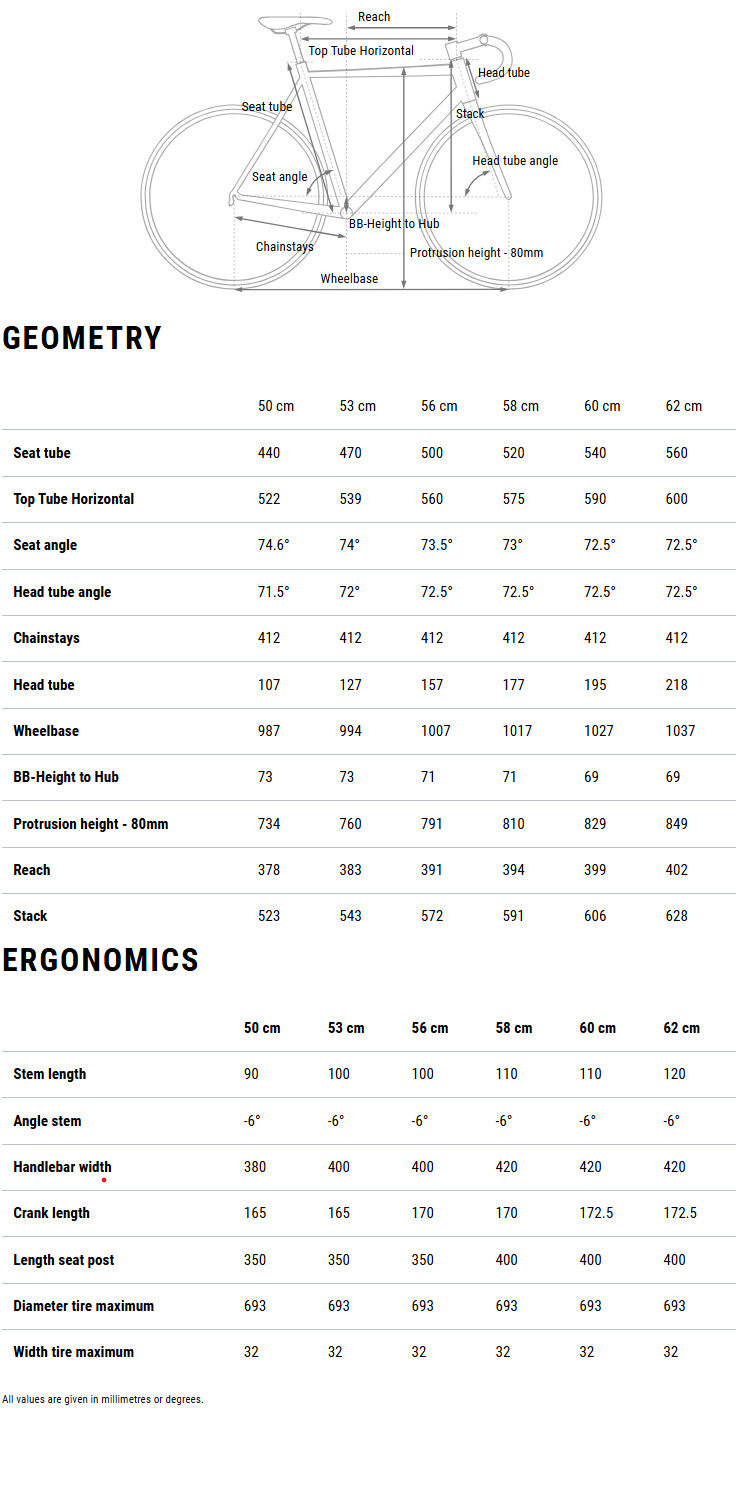
Task: Select the Crank length row label
Action: pyautogui.click(x=51, y=1213)
